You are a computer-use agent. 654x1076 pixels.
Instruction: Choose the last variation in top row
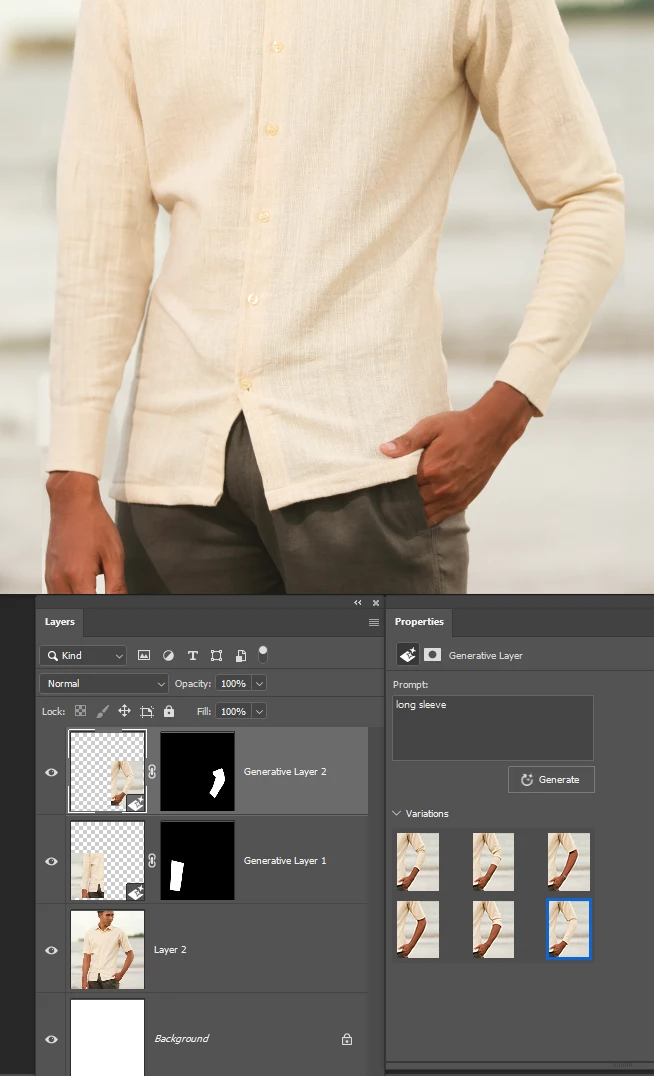coord(569,862)
